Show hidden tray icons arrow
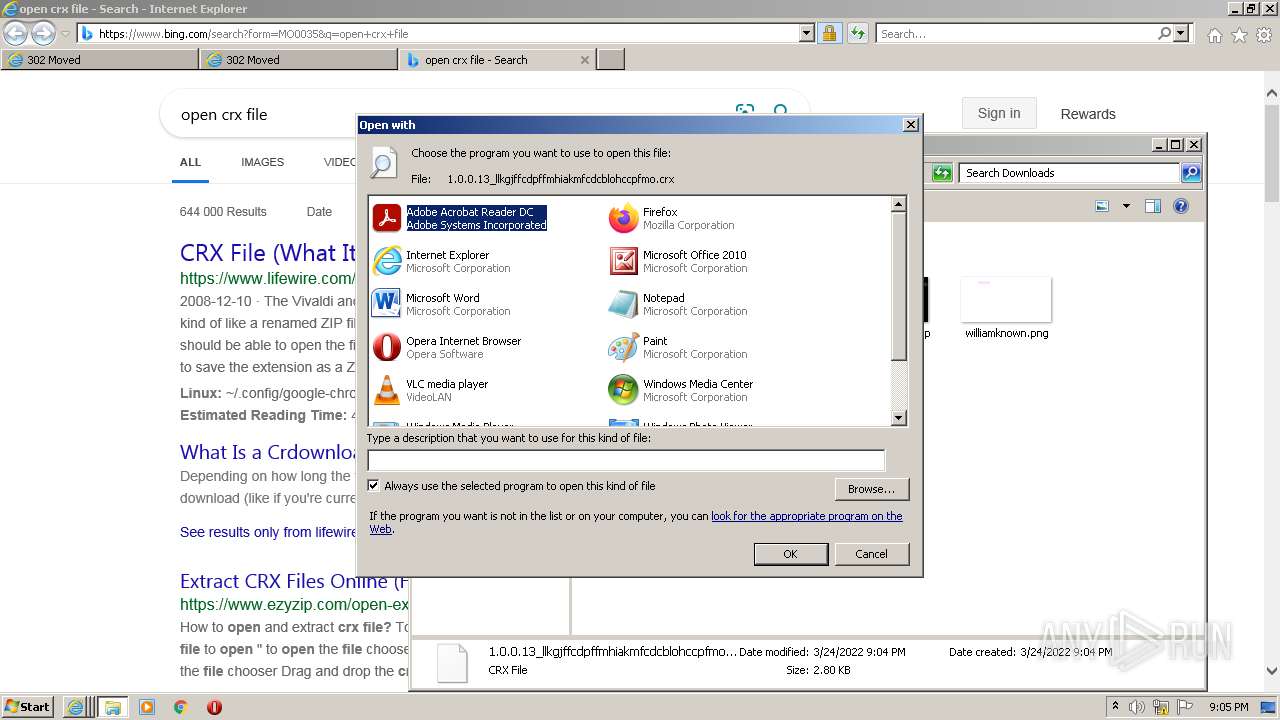The height and width of the screenshot is (720, 1280). (x=1116, y=707)
